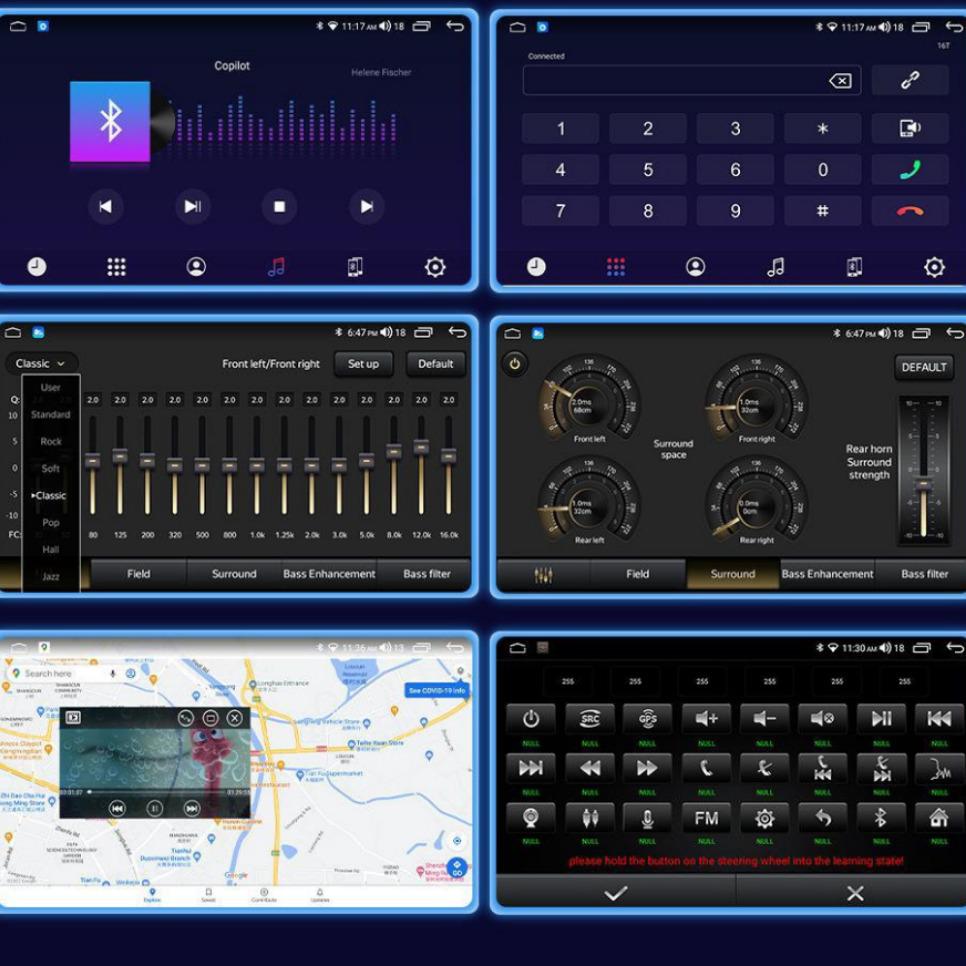Click the Bluetooth link icon beside number field

(909, 81)
